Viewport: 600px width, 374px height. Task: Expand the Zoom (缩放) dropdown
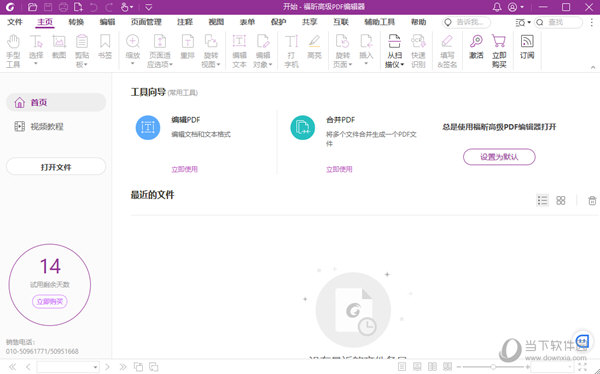click(x=133, y=64)
